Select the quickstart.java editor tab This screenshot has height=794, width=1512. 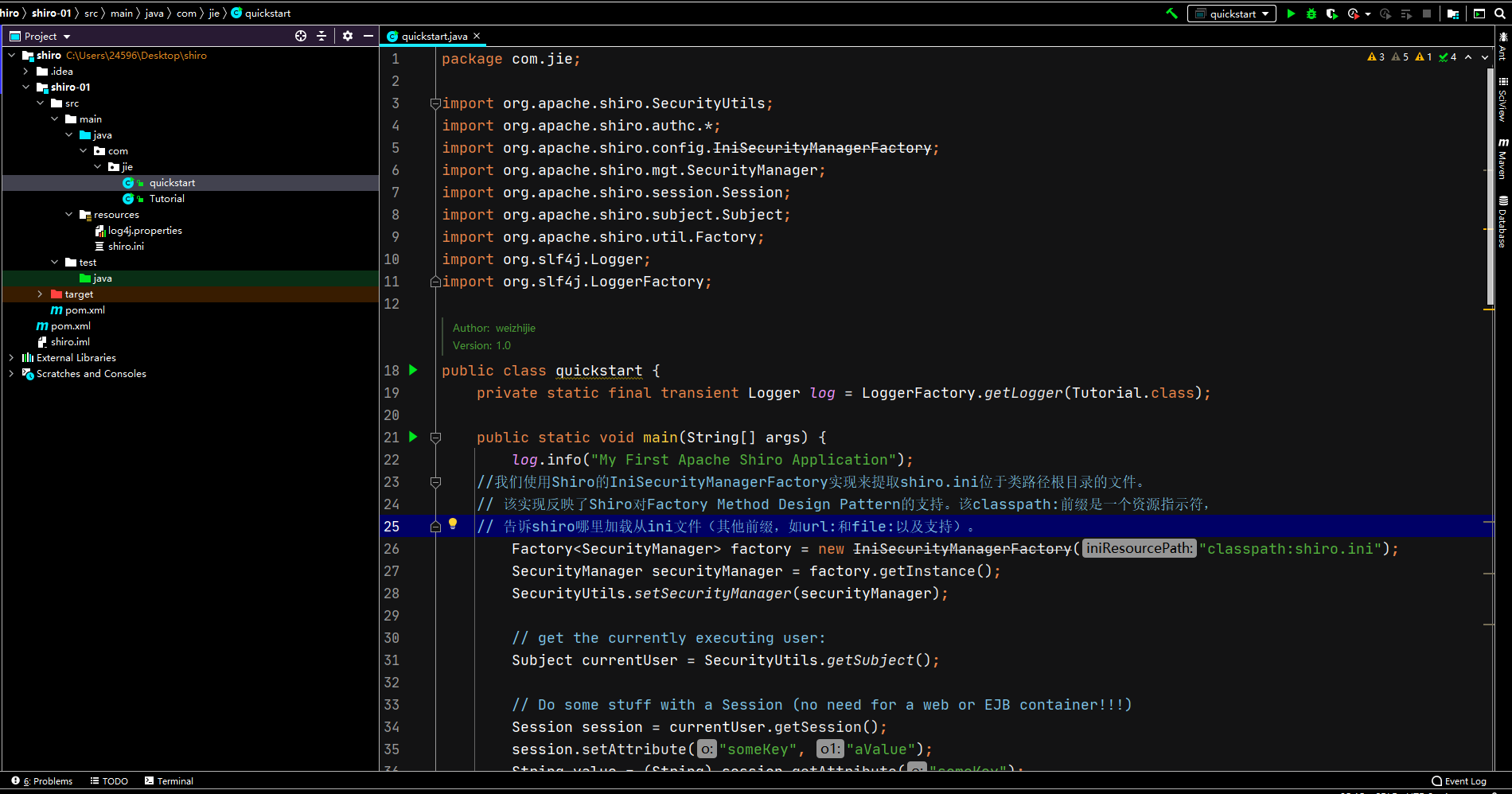435,37
